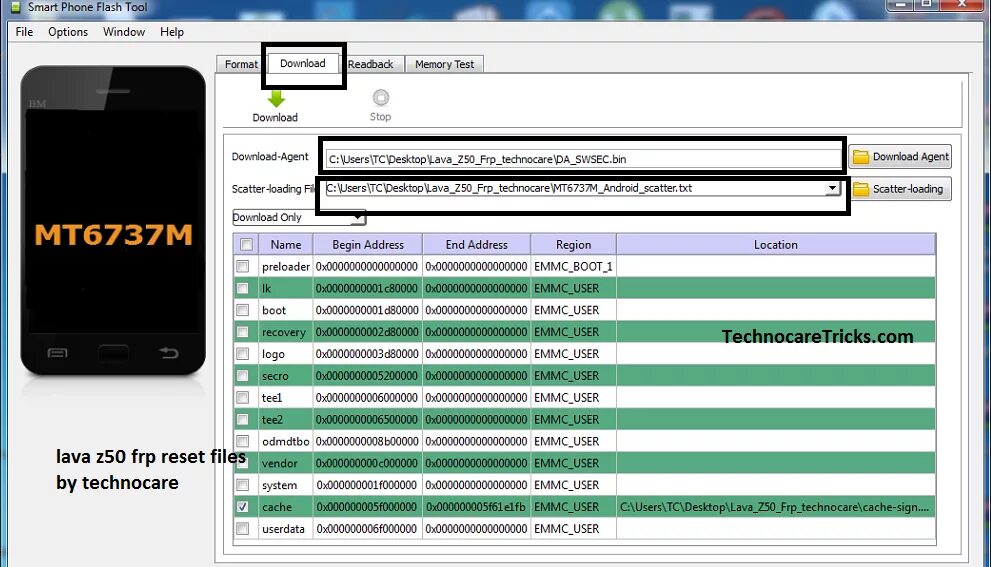Viewport: 991px width, 567px height.
Task: Check the logo partition checkbox
Action: pyautogui.click(x=243, y=354)
